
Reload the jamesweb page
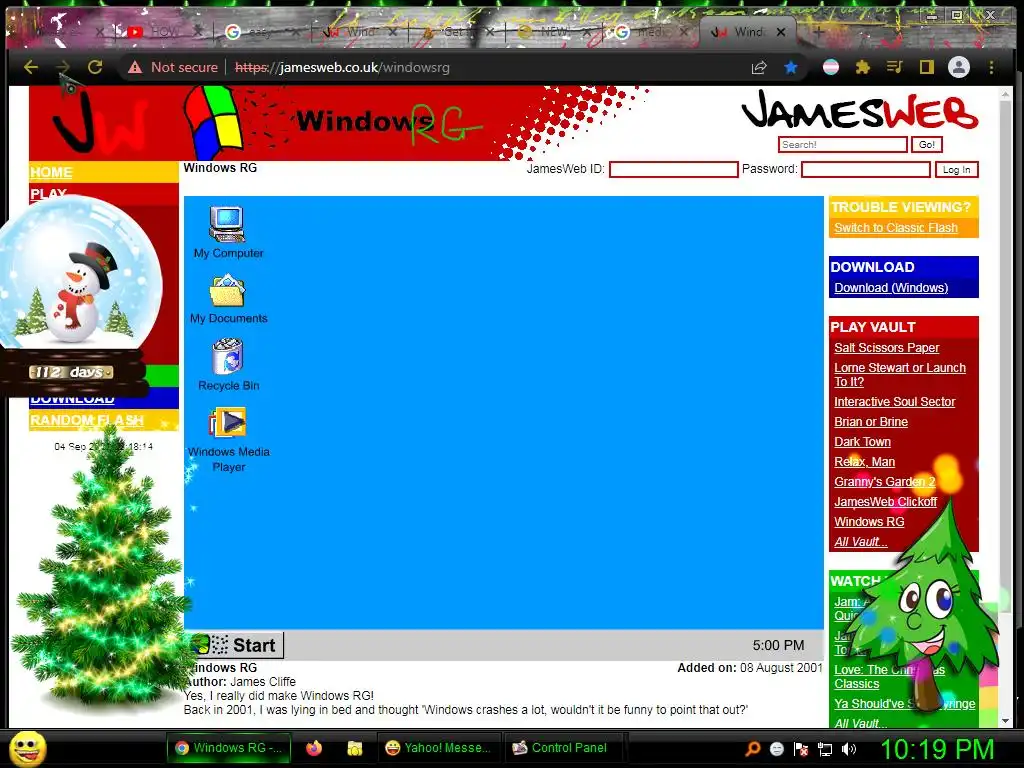(x=95, y=67)
